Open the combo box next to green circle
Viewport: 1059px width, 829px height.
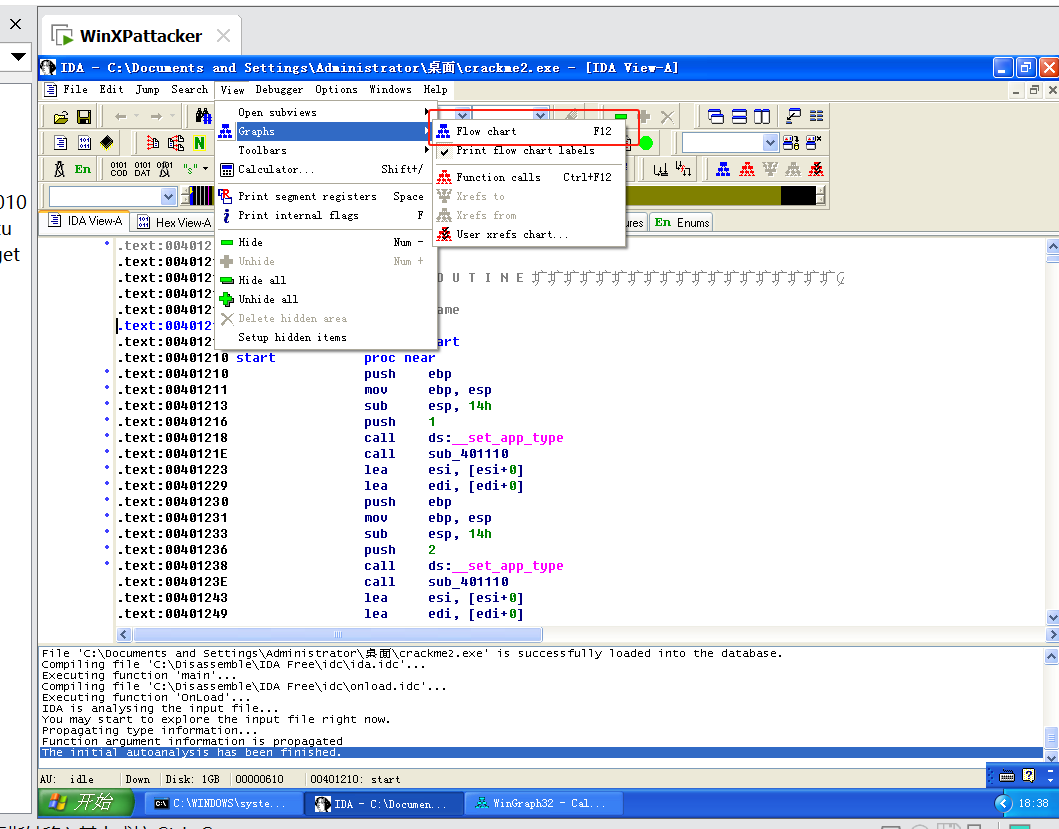[x=770, y=143]
